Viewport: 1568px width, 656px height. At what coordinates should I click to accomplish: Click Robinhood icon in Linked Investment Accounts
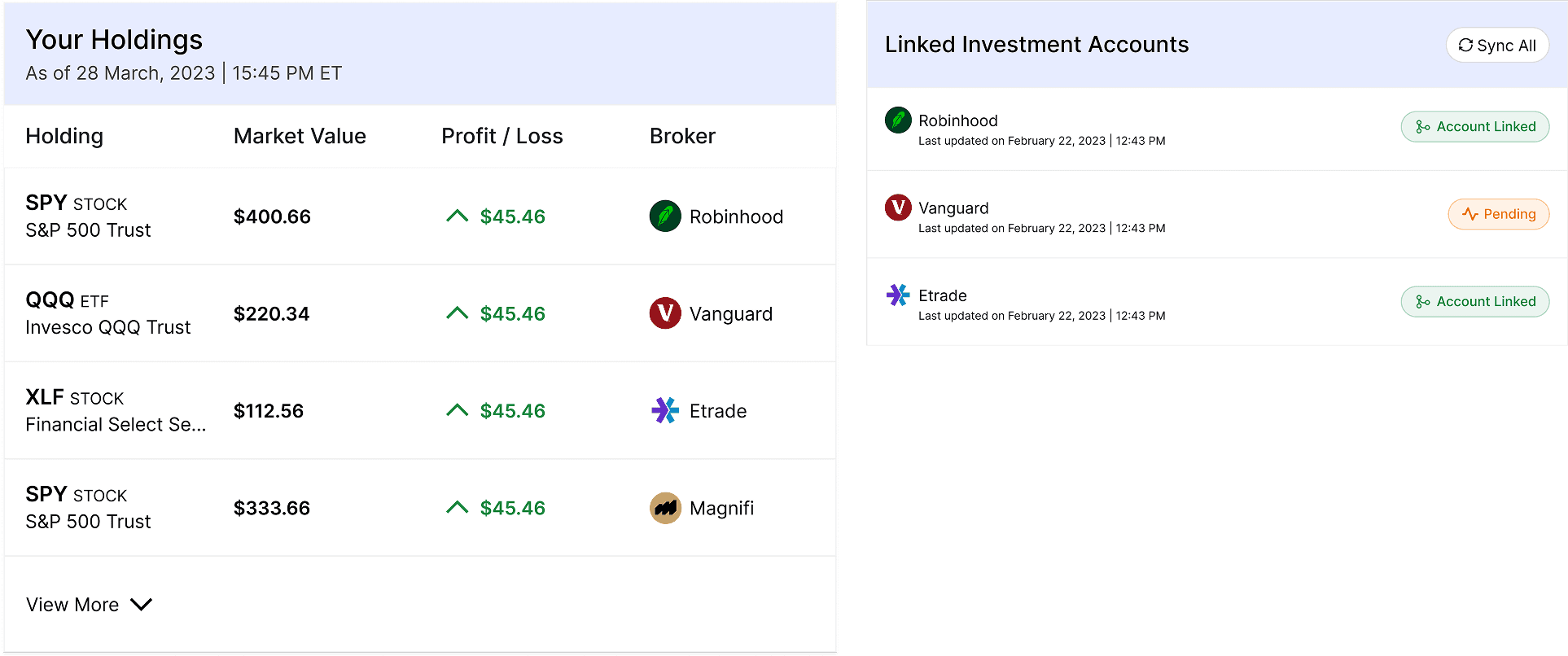click(x=898, y=120)
